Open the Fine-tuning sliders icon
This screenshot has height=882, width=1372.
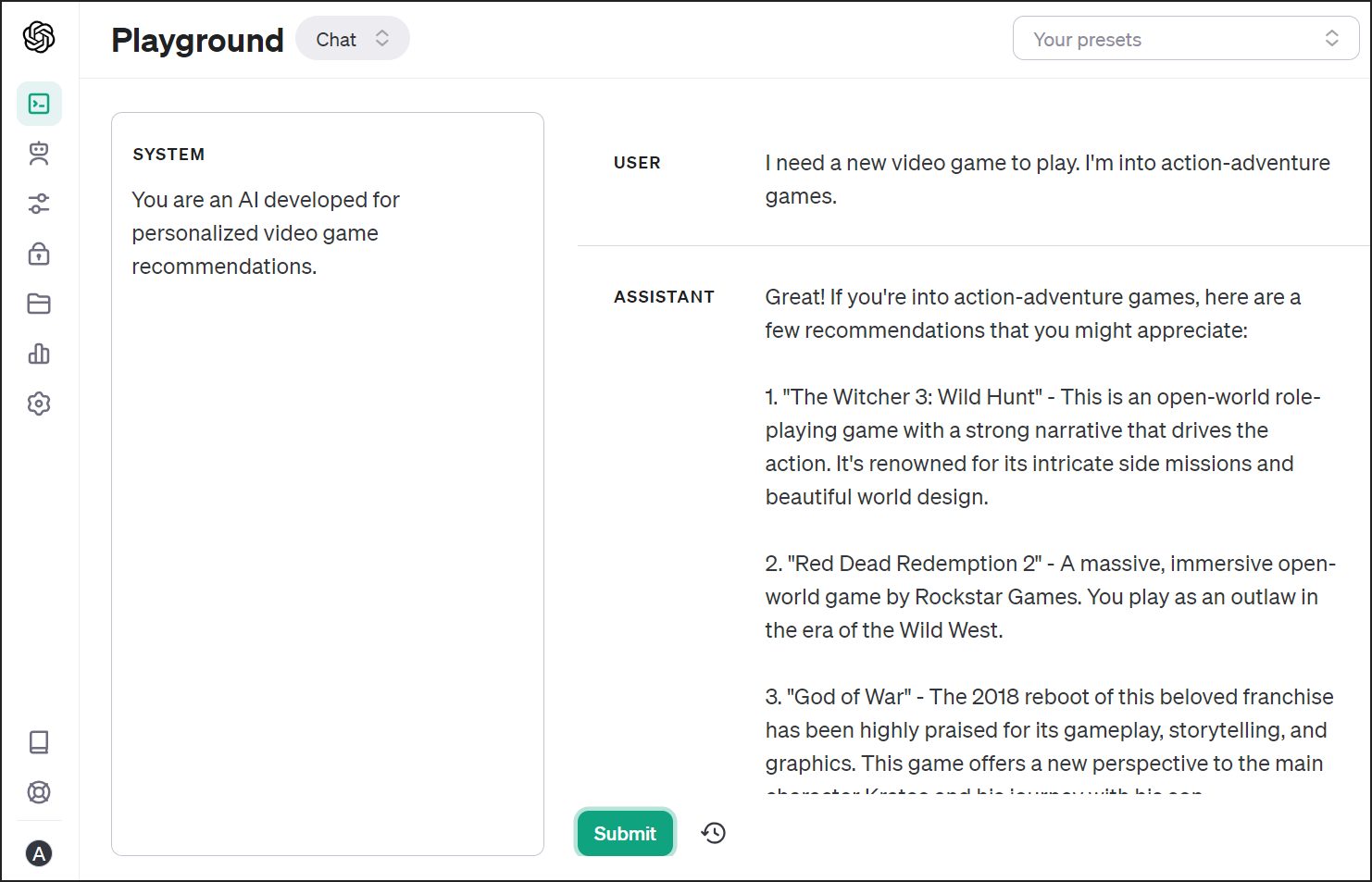click(x=39, y=204)
